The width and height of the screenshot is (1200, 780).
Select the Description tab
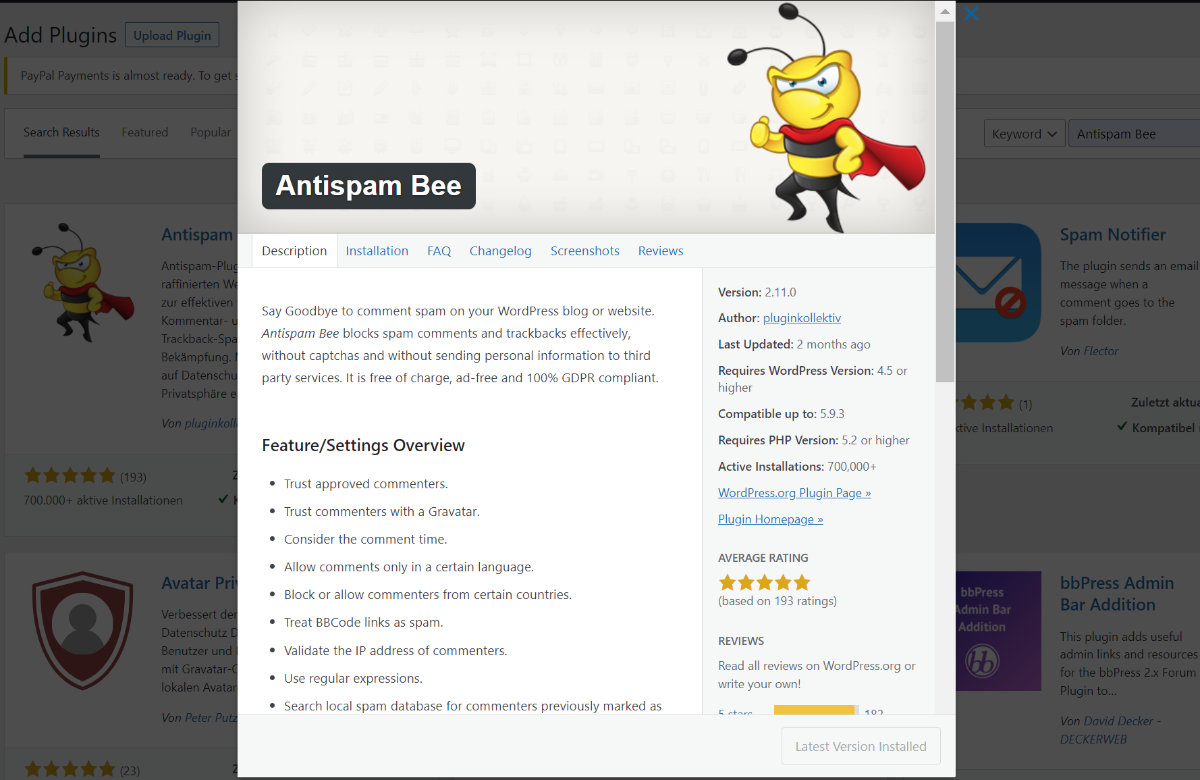point(294,251)
